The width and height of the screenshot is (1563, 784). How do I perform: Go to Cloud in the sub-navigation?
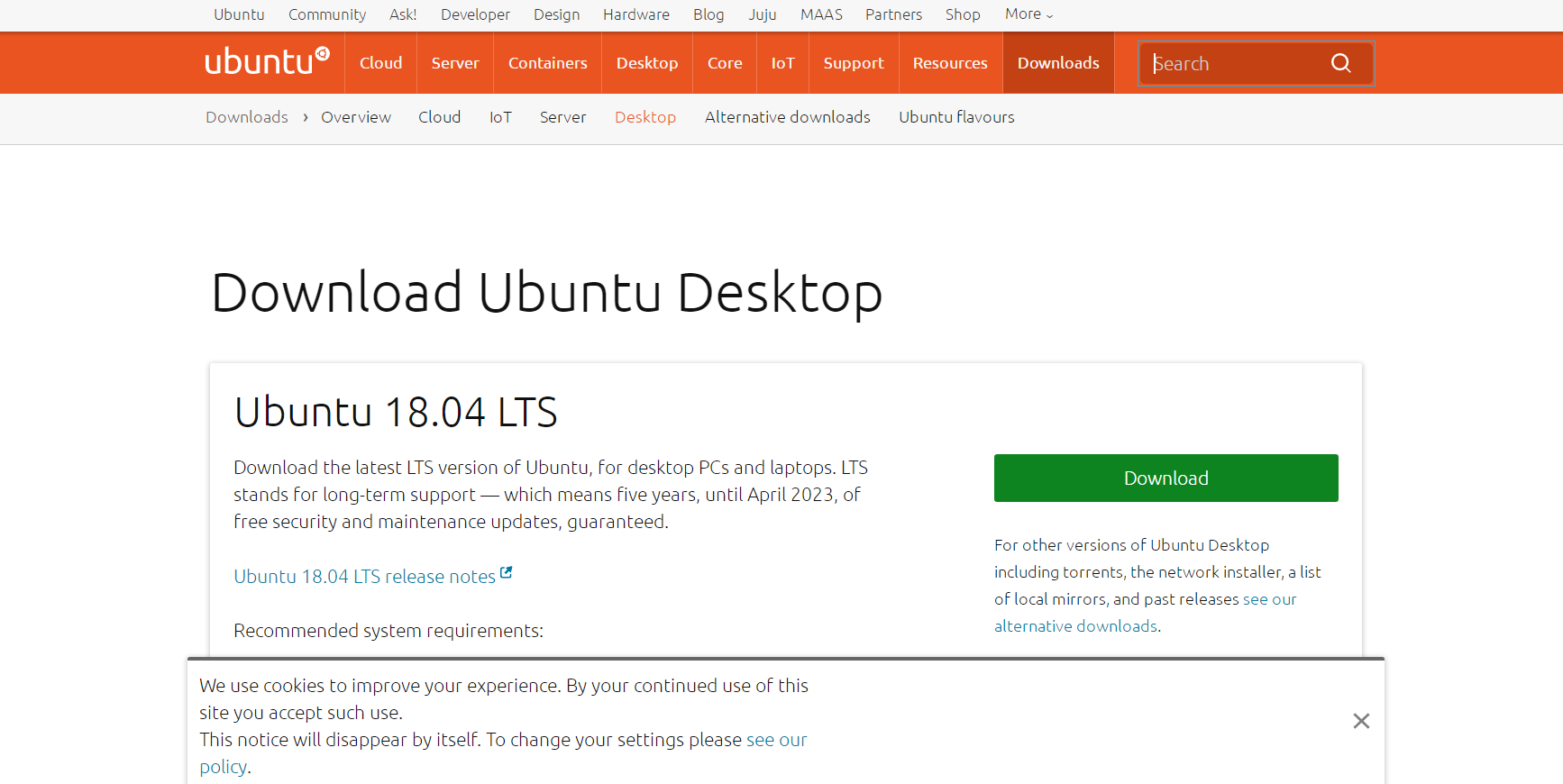[x=439, y=117]
